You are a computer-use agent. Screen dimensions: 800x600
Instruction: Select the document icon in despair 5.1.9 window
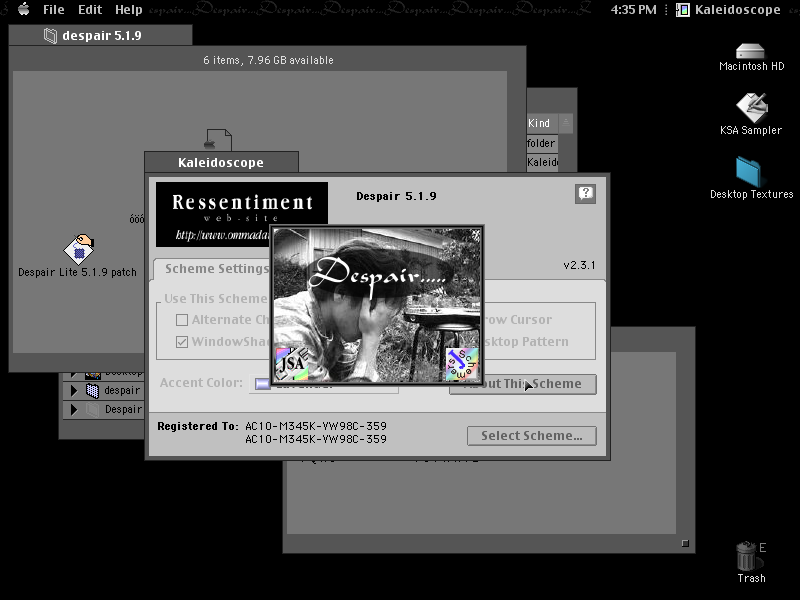[x=219, y=139]
